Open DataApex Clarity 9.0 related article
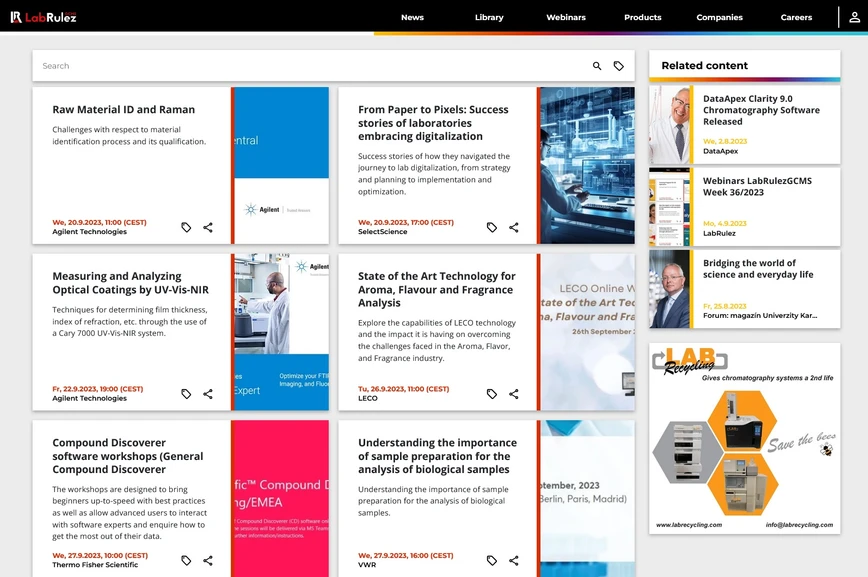The height and width of the screenshot is (577, 868). 761,110
